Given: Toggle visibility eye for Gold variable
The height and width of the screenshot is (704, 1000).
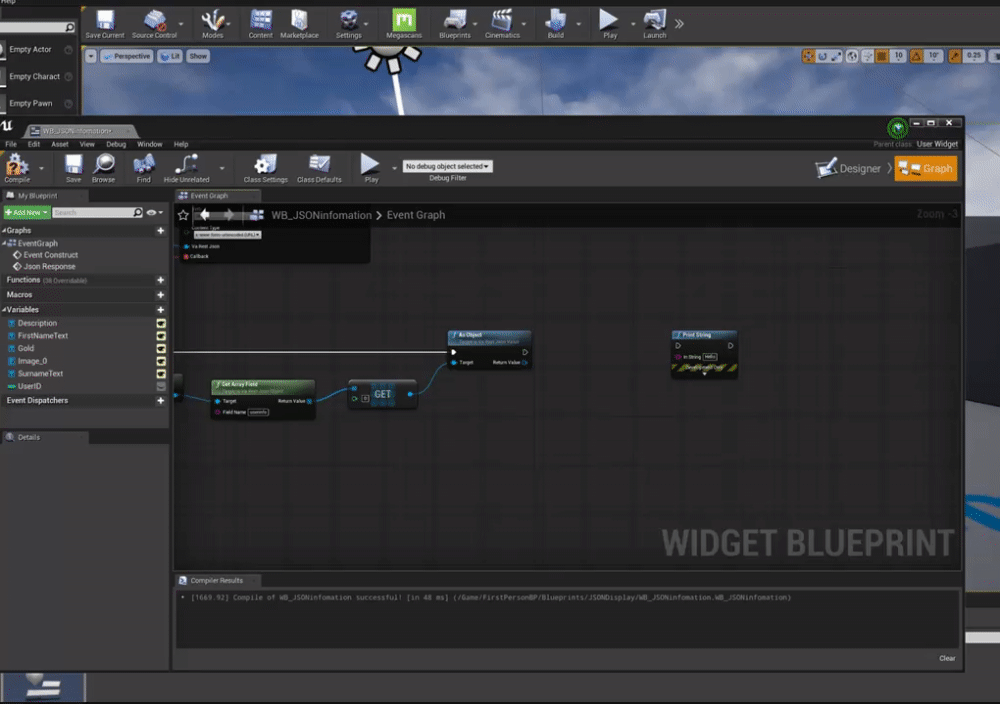Looking at the screenshot, I should click(161, 349).
